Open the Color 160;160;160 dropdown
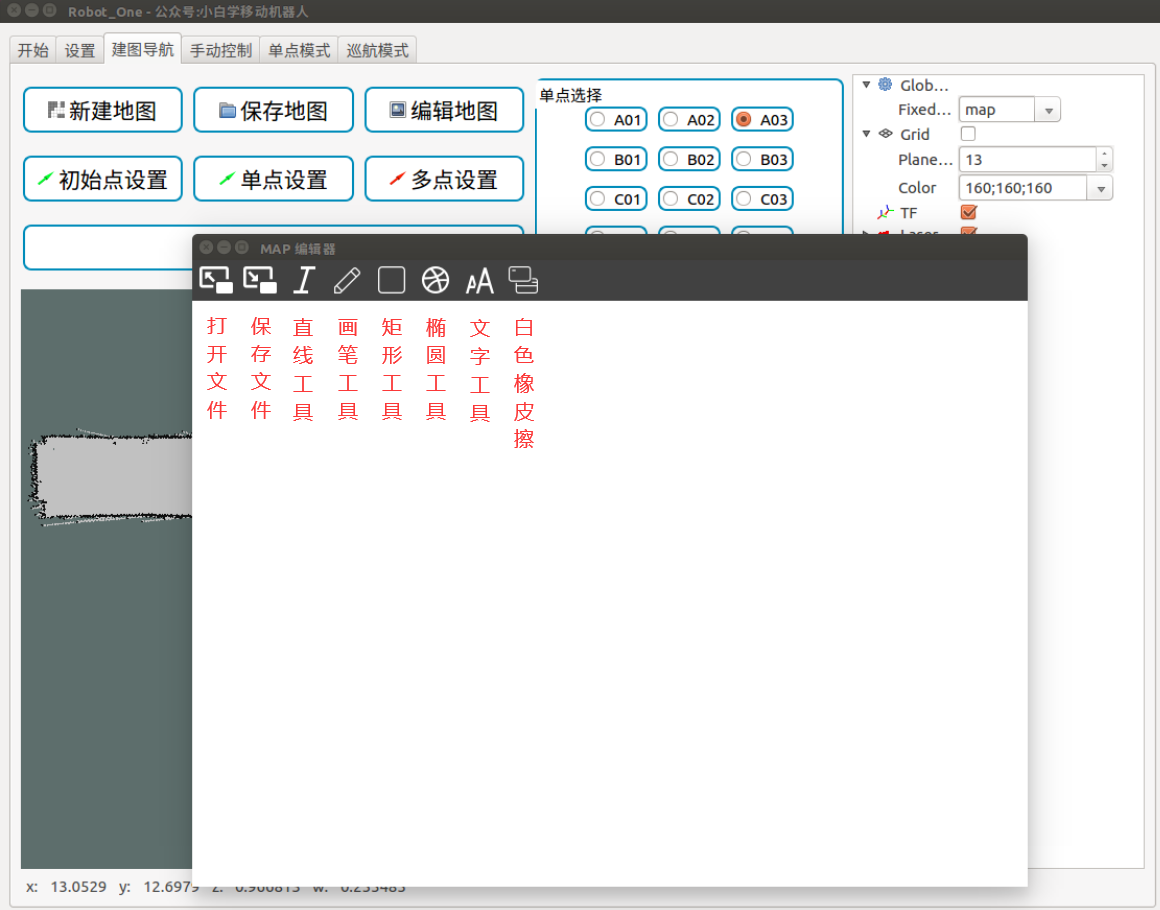This screenshot has width=1160, height=910. [1100, 188]
